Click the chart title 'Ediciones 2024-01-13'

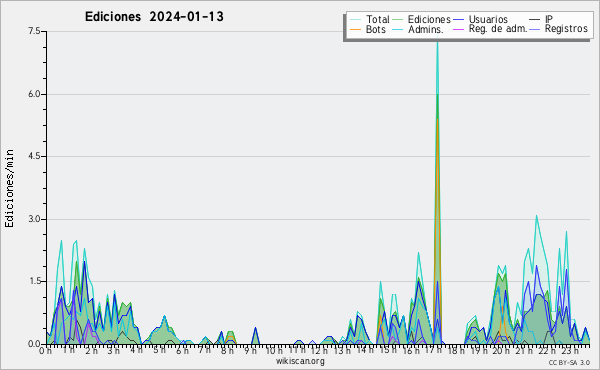(x=154, y=17)
